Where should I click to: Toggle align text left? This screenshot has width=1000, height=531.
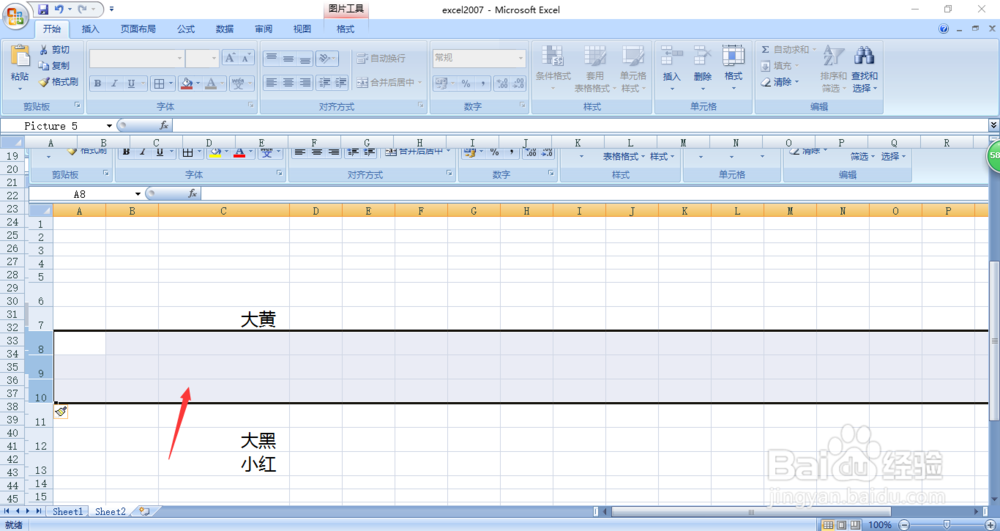(272, 82)
